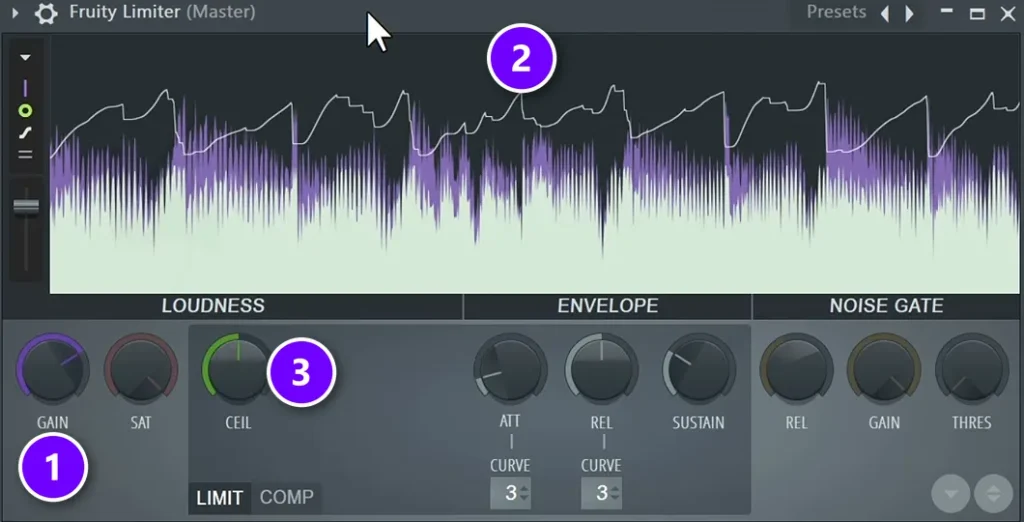Close the Fruity Limiter window
The image size is (1024, 522).
click(1008, 13)
